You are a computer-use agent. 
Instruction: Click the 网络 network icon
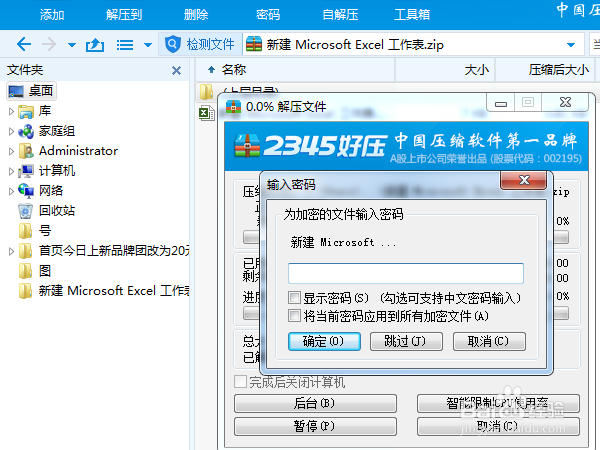pyautogui.click(x=26, y=191)
